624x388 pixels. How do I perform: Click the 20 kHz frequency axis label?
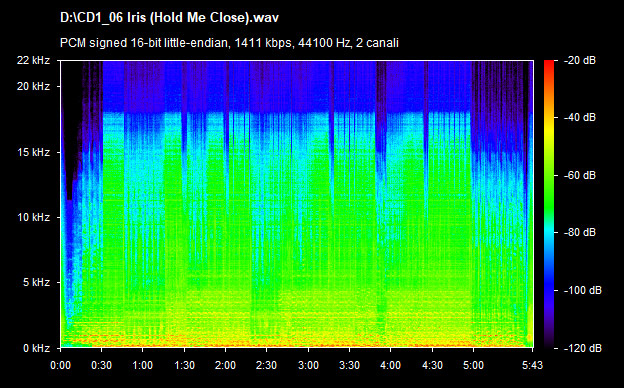33,86
